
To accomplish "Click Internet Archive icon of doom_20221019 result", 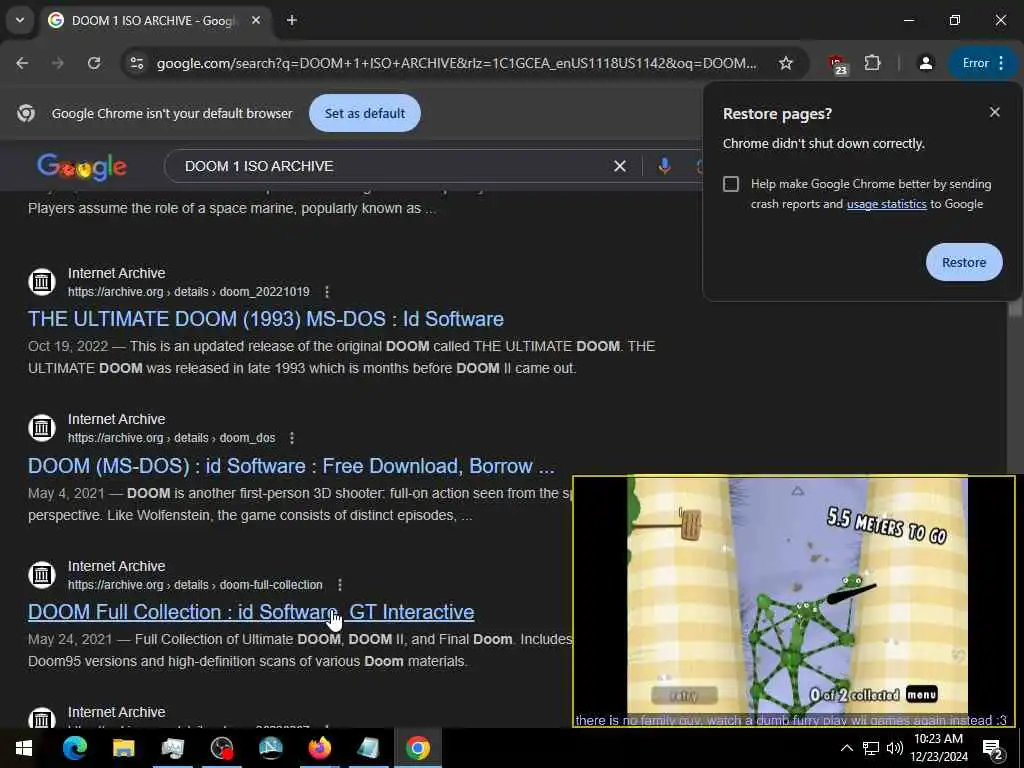I will [x=42, y=282].
